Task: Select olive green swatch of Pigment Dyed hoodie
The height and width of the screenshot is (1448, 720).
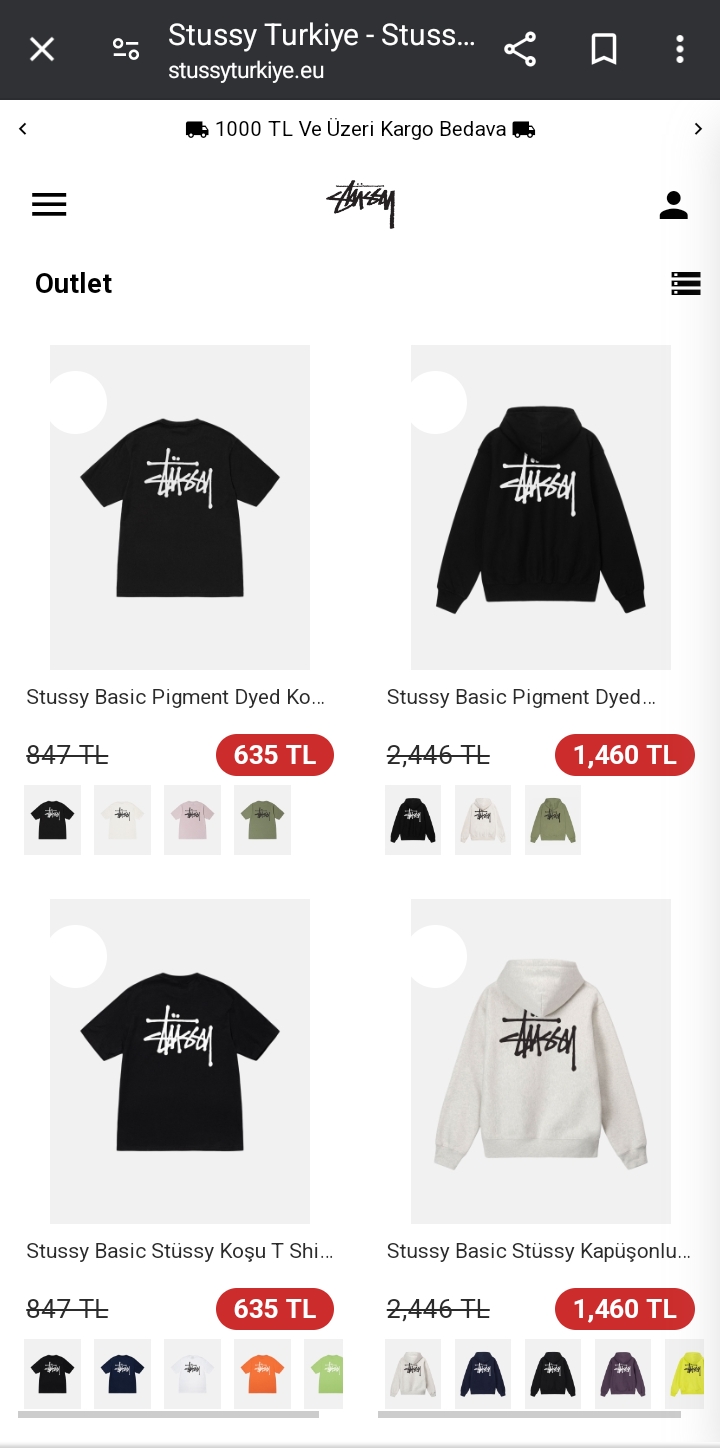Action: click(x=553, y=820)
